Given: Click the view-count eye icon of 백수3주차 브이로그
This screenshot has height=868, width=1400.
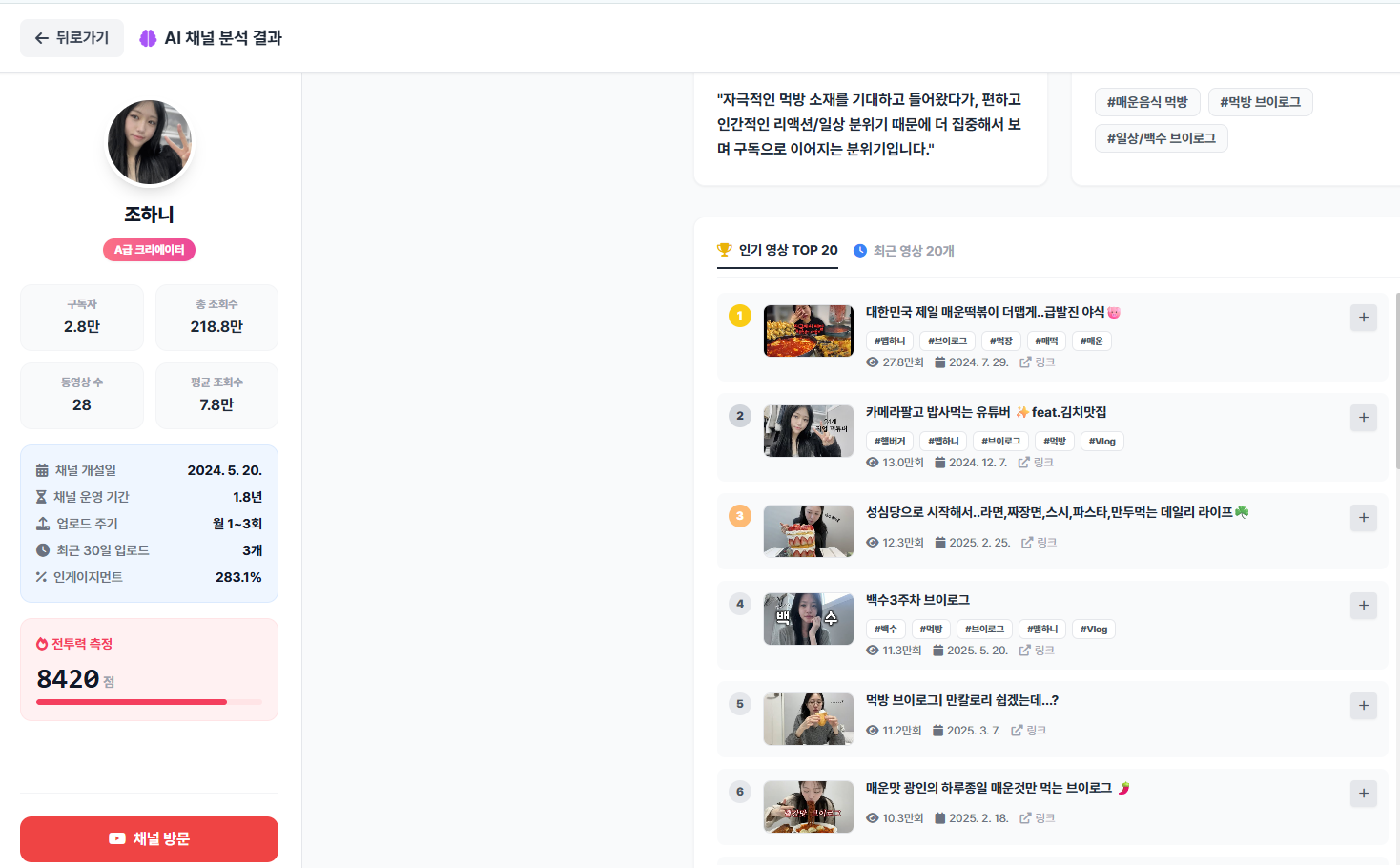Looking at the screenshot, I should pos(872,650).
